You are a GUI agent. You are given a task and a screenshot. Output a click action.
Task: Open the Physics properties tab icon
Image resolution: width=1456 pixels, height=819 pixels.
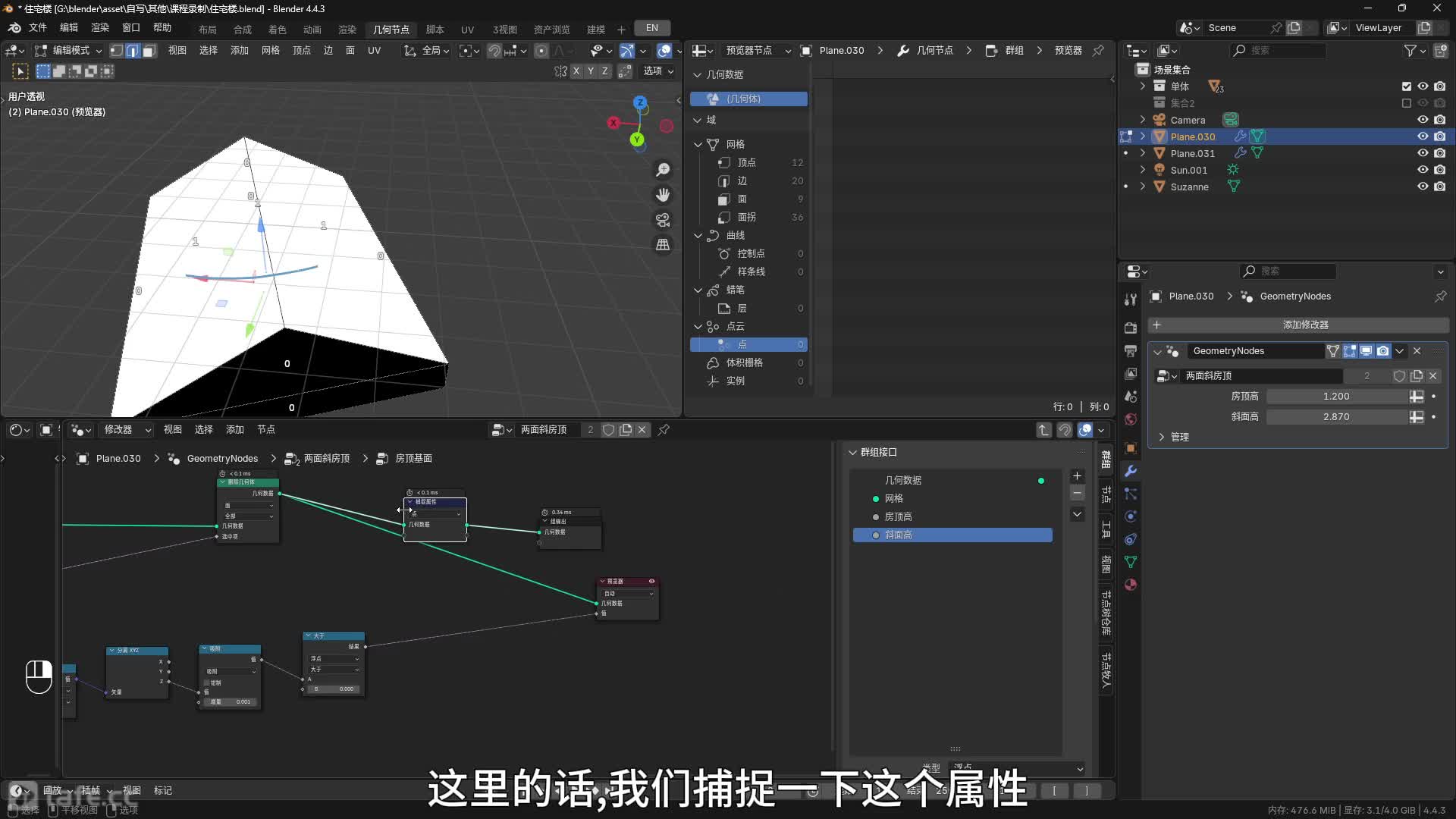point(1131,516)
